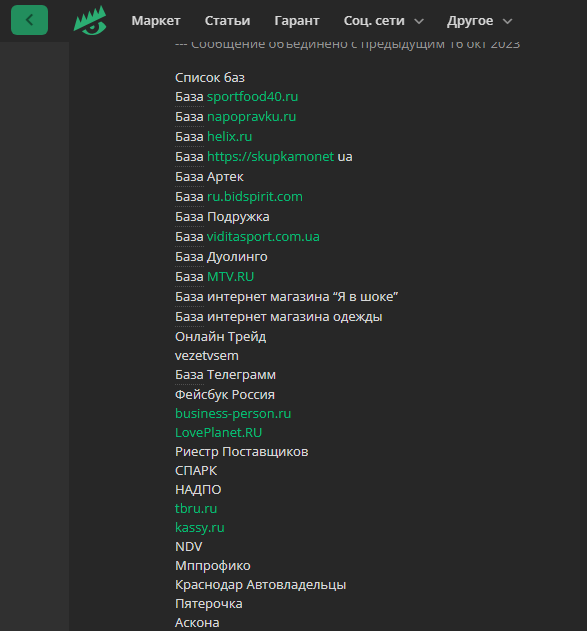
Task: Open the green eye site logo
Action: (x=90, y=21)
